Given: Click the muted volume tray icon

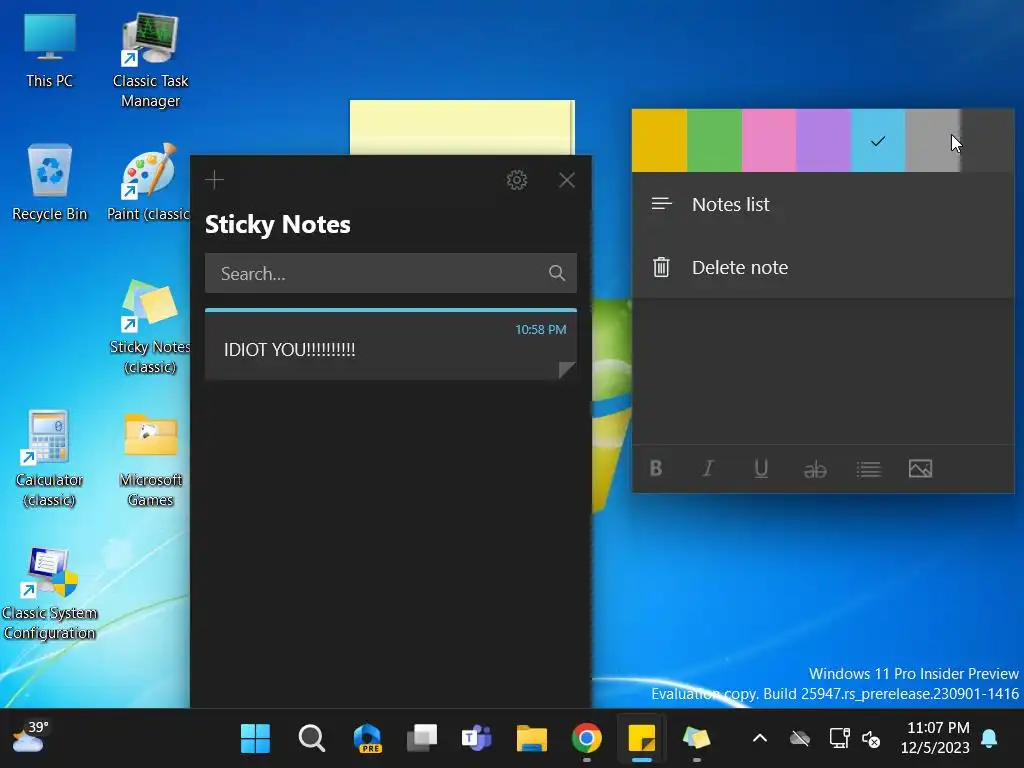Looking at the screenshot, I should [x=871, y=739].
